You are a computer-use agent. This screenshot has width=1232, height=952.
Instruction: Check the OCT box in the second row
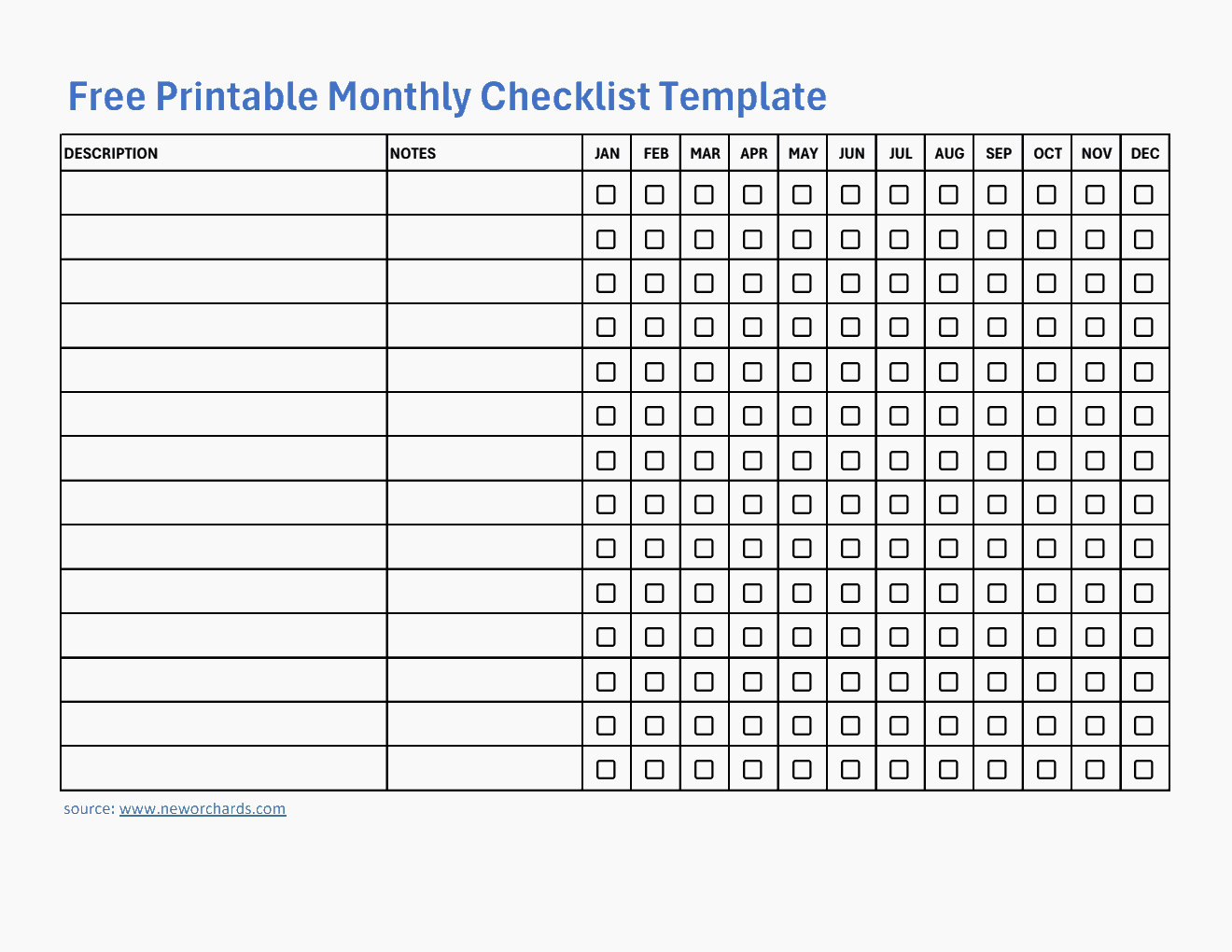point(1046,239)
